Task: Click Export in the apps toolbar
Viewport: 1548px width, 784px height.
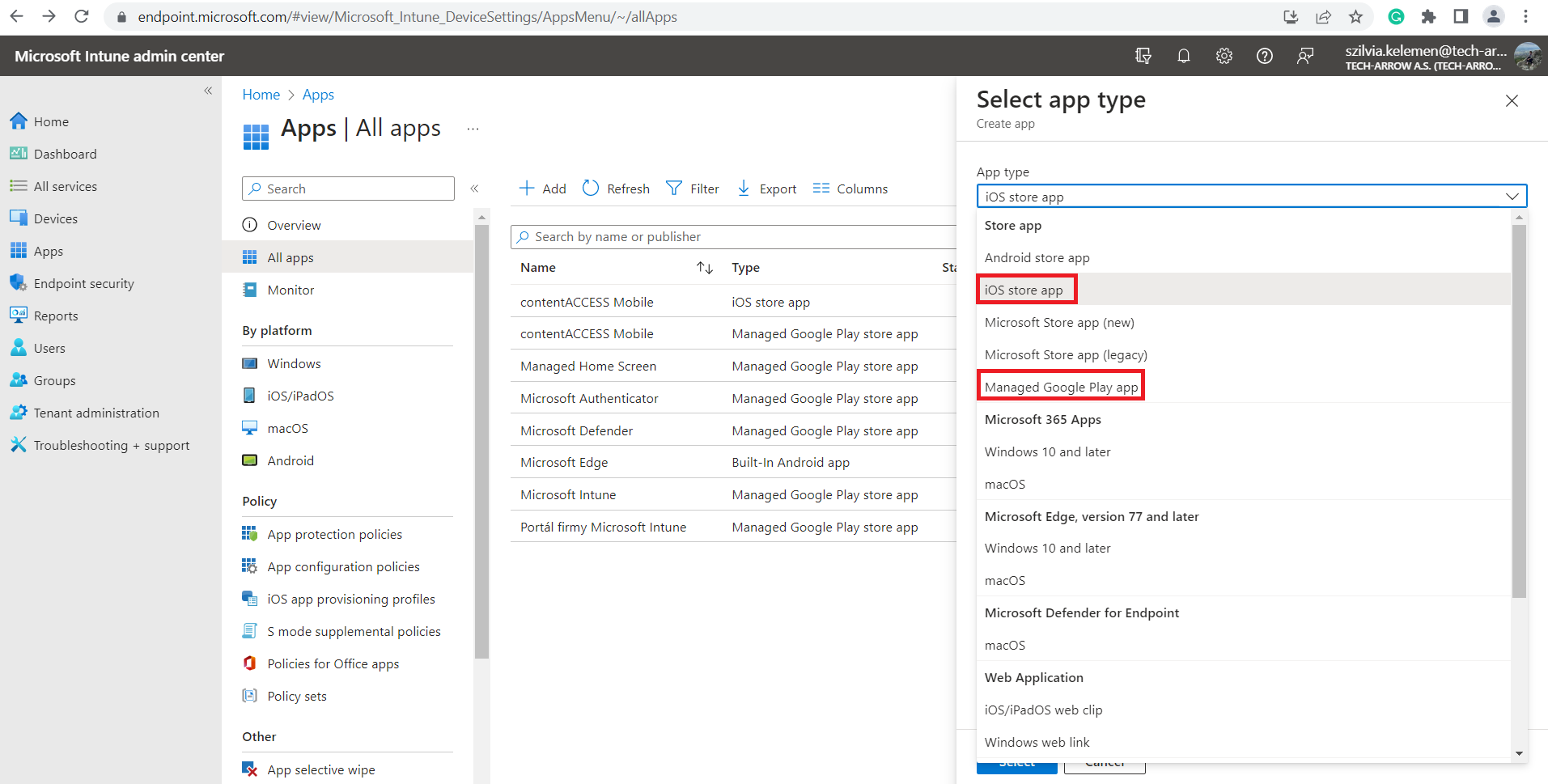Action: click(767, 189)
